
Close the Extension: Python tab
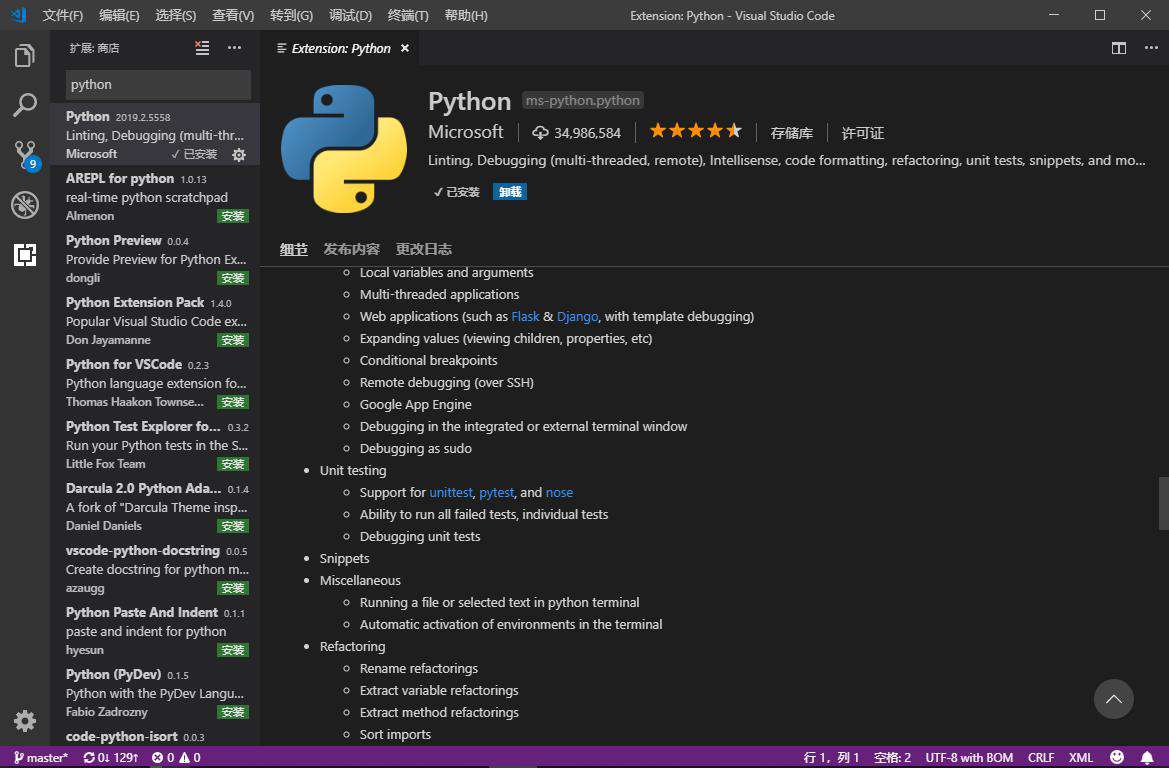coord(405,48)
